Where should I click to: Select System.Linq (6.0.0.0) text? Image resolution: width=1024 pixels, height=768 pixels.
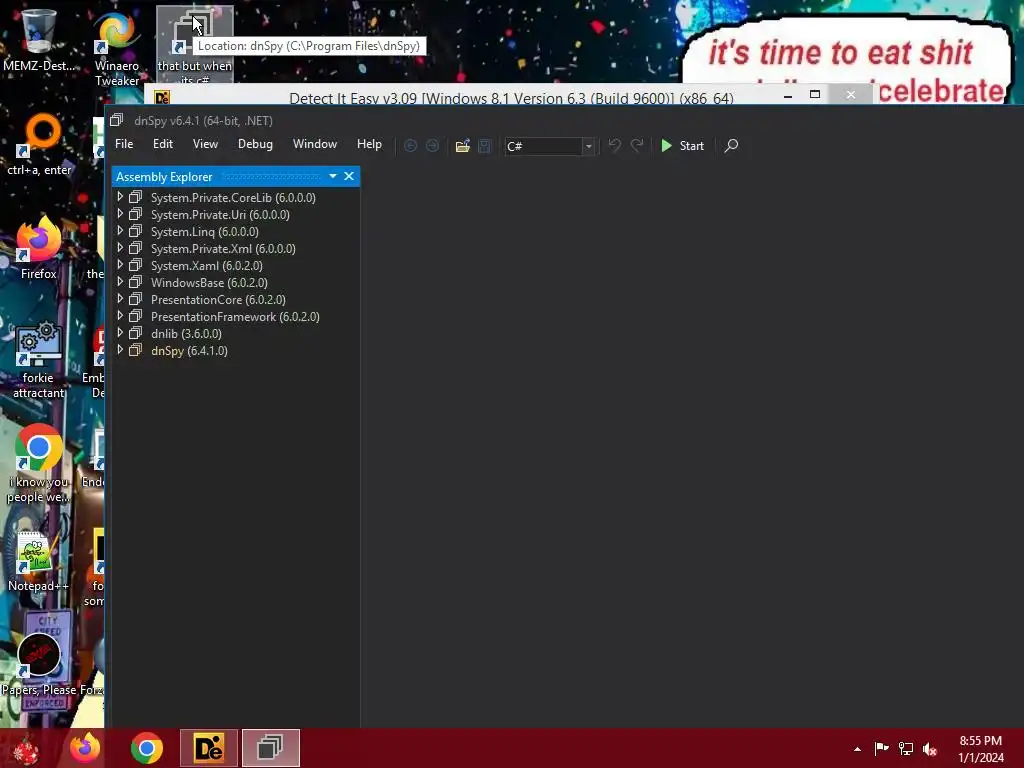coord(204,231)
